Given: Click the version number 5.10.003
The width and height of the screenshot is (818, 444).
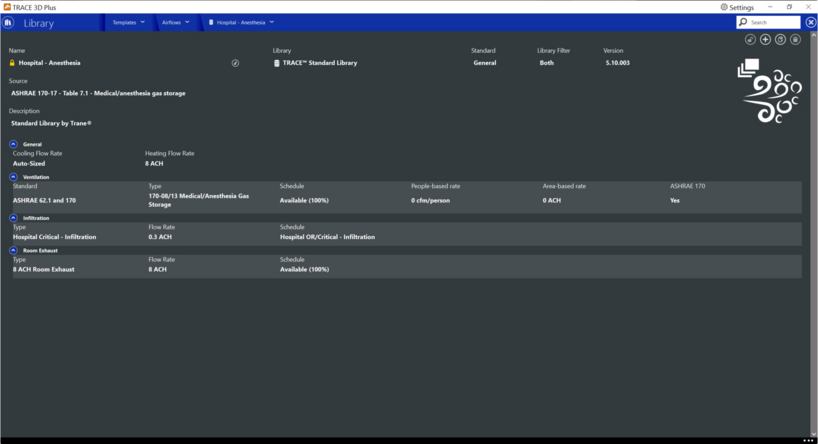Looking at the screenshot, I should point(618,63).
